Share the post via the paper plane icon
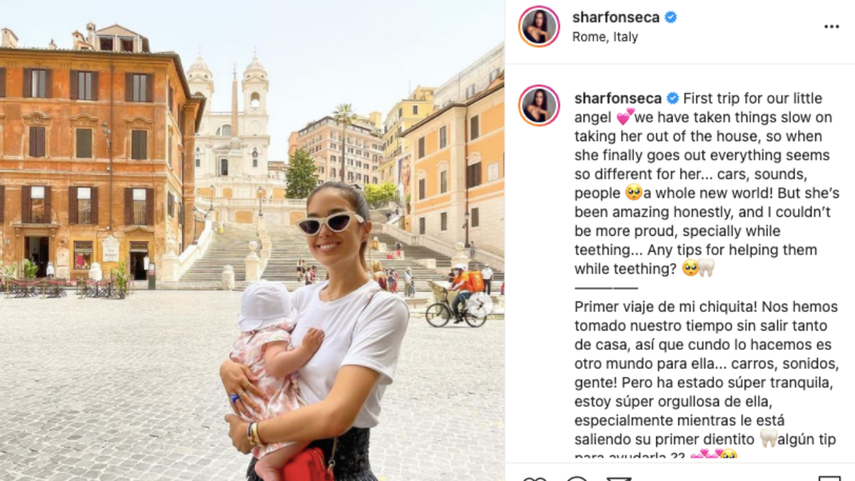This screenshot has width=855, height=481. [619, 478]
